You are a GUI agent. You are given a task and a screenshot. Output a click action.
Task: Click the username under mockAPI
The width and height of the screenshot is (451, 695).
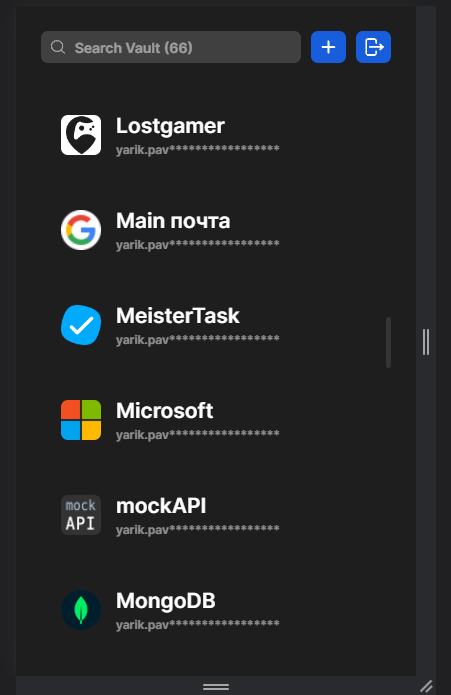click(198, 530)
